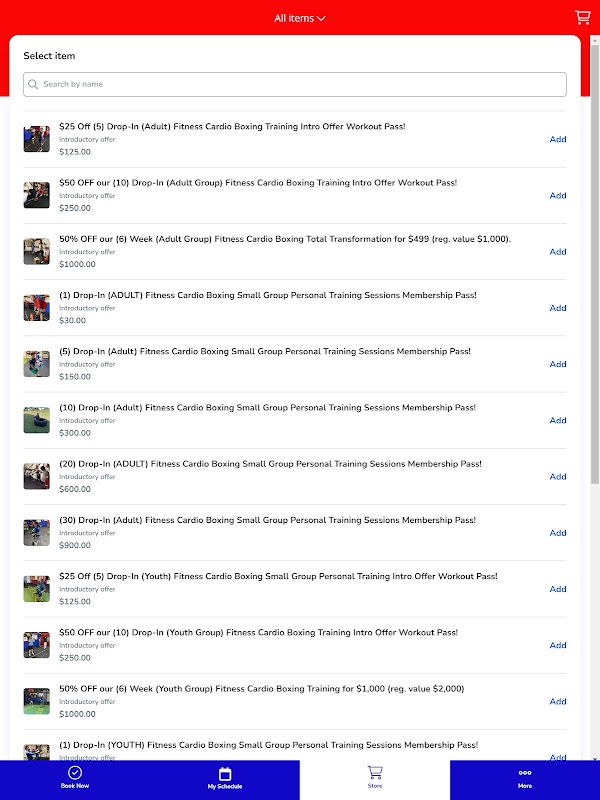Add the $25 Off (5) Youth Intro pass
Screen dimensions: 600x800
[558, 589]
